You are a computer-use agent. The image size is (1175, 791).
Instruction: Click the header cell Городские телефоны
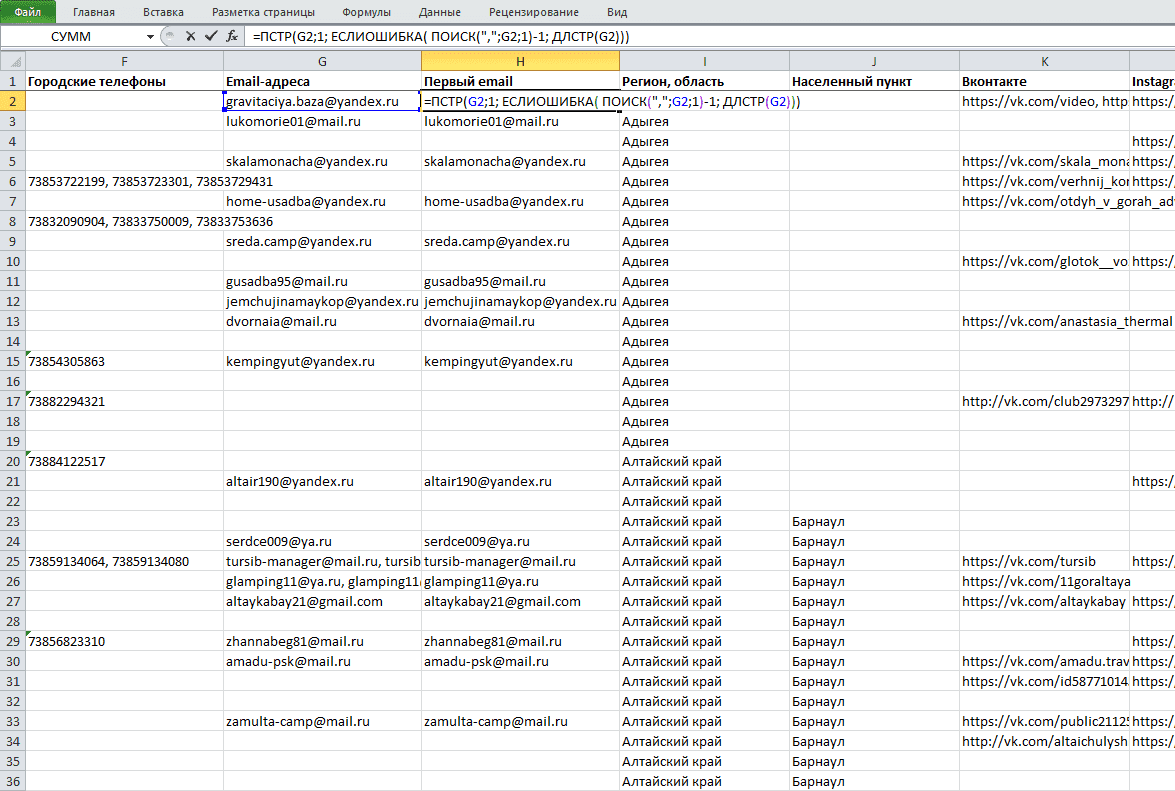click(124, 82)
